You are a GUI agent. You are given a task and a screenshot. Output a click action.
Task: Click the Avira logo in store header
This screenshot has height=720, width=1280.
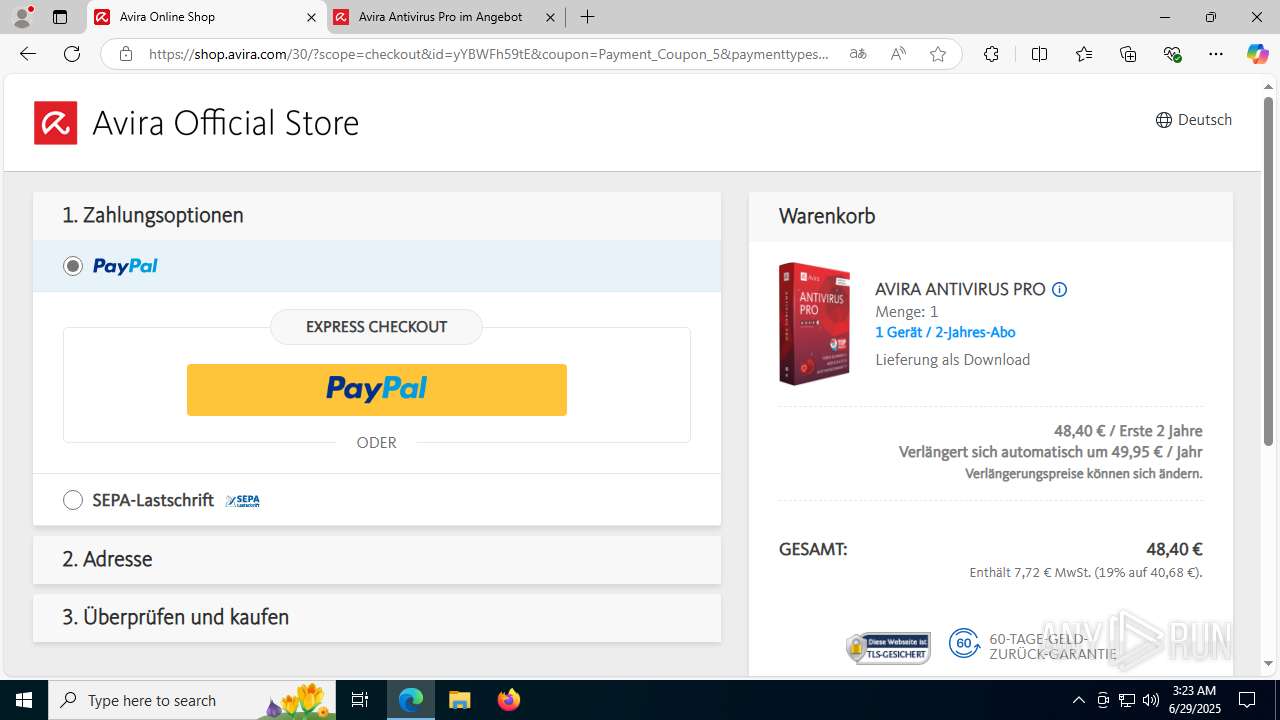pyautogui.click(x=55, y=123)
